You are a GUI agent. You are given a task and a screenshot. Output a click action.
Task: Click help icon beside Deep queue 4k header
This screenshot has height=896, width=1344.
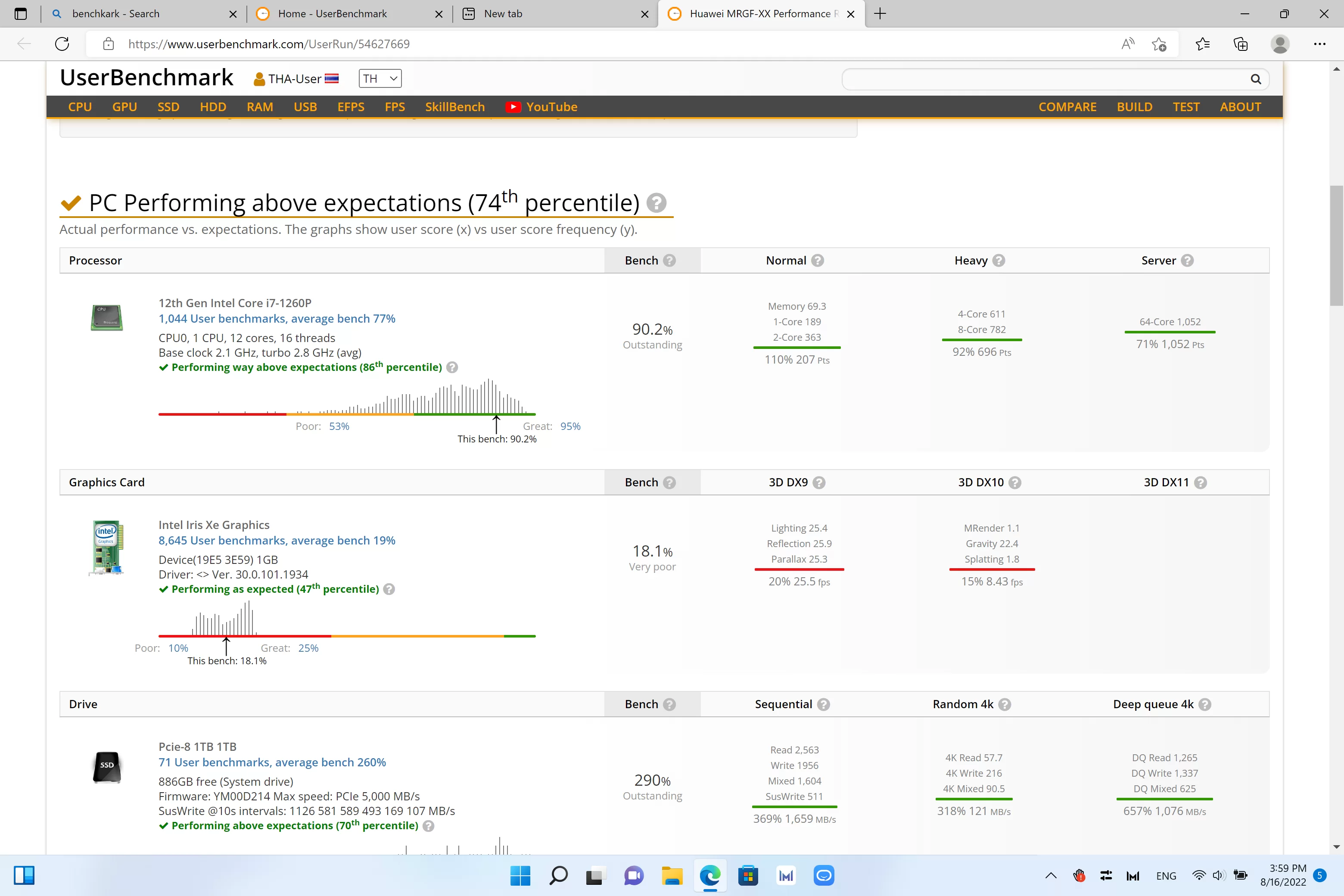(1204, 704)
